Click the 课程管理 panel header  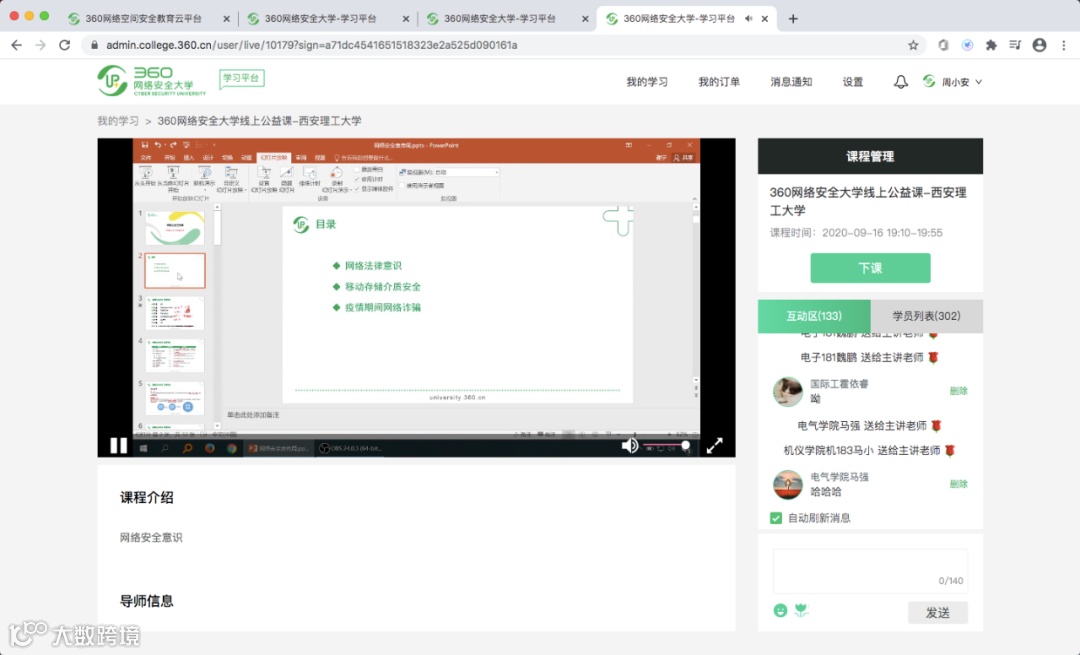point(870,156)
